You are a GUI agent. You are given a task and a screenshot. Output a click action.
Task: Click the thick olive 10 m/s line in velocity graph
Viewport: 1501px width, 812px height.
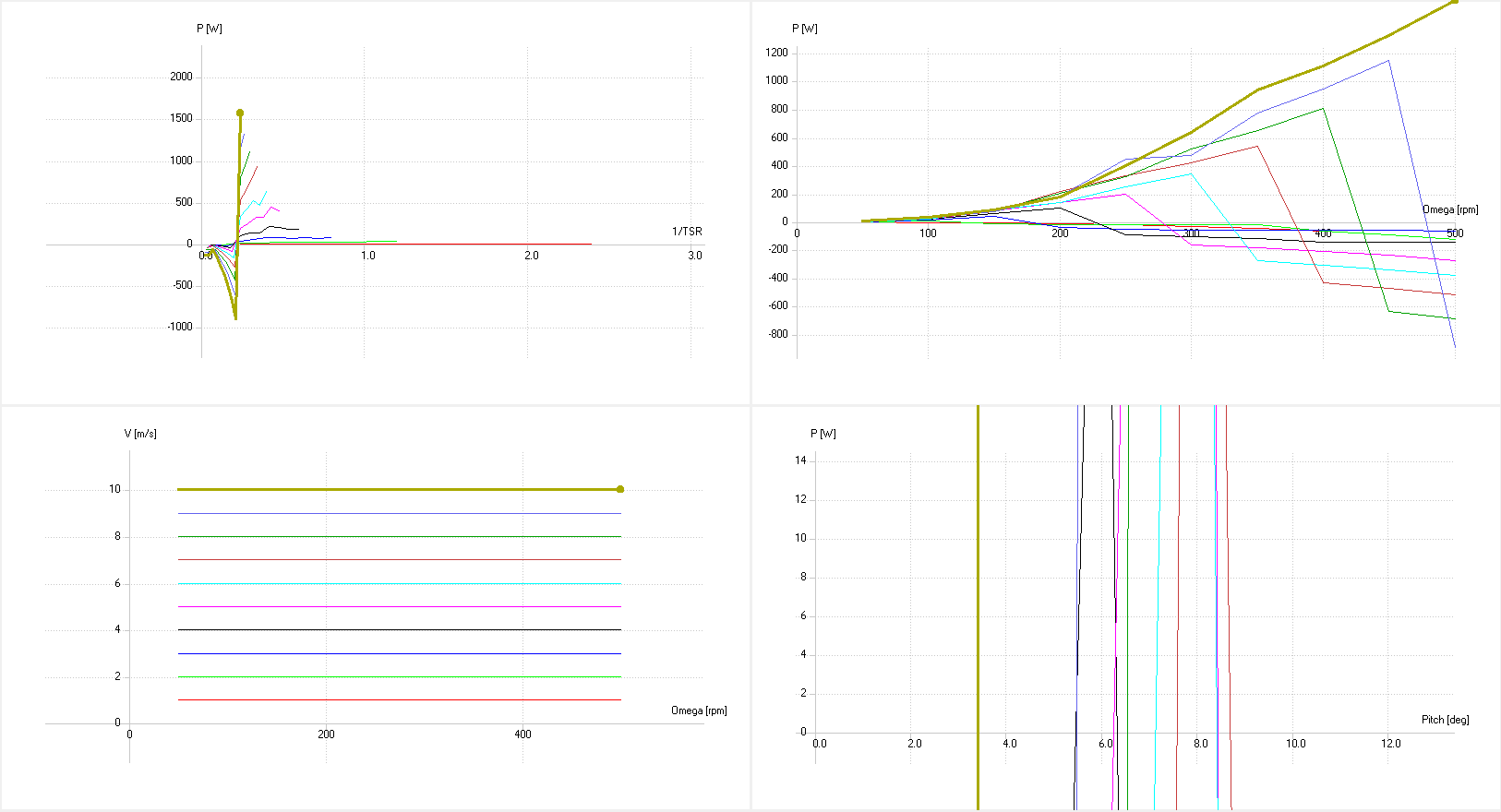click(399, 489)
